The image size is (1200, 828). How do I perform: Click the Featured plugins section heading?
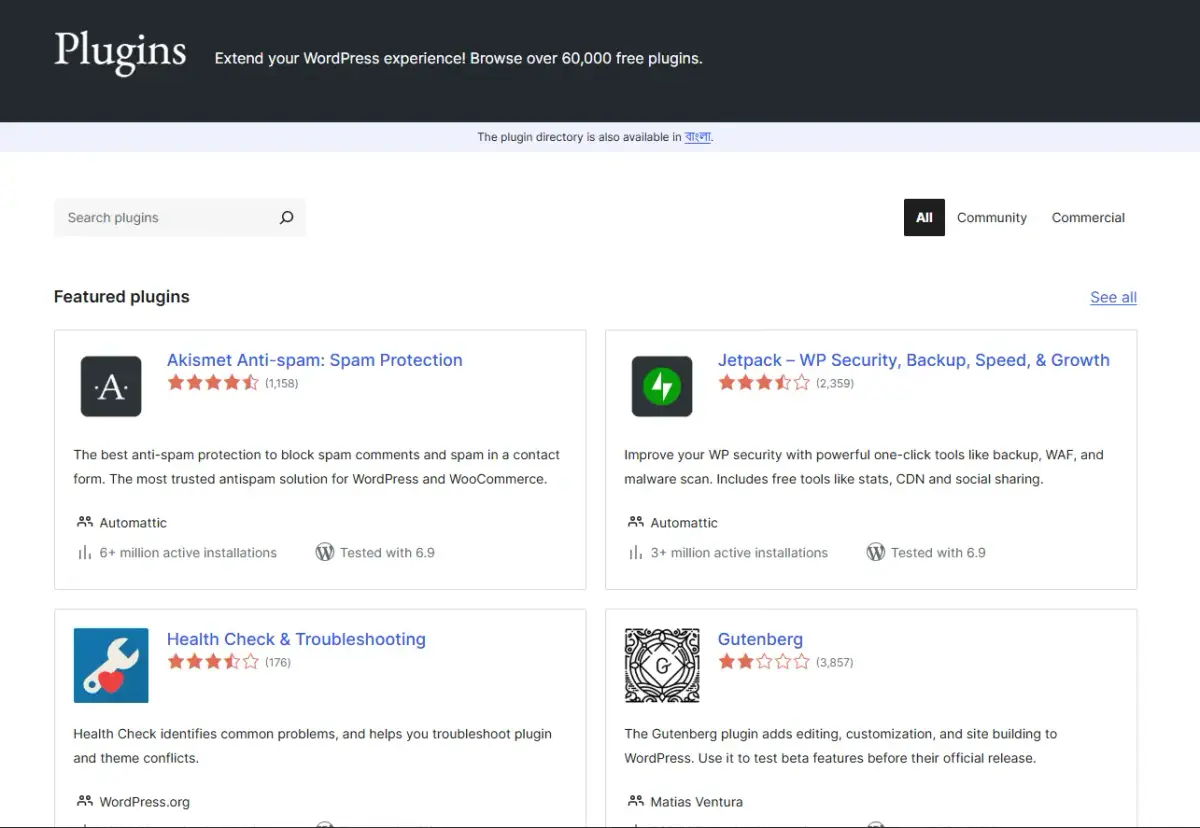tap(121, 297)
